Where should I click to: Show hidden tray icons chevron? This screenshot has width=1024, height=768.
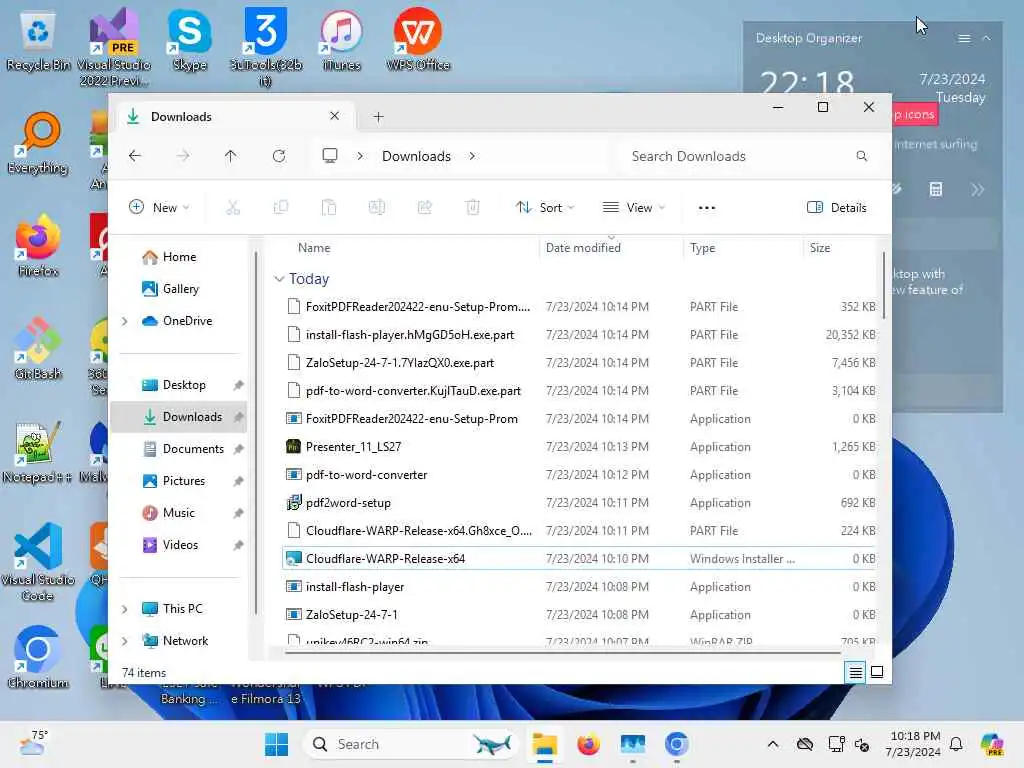(773, 744)
